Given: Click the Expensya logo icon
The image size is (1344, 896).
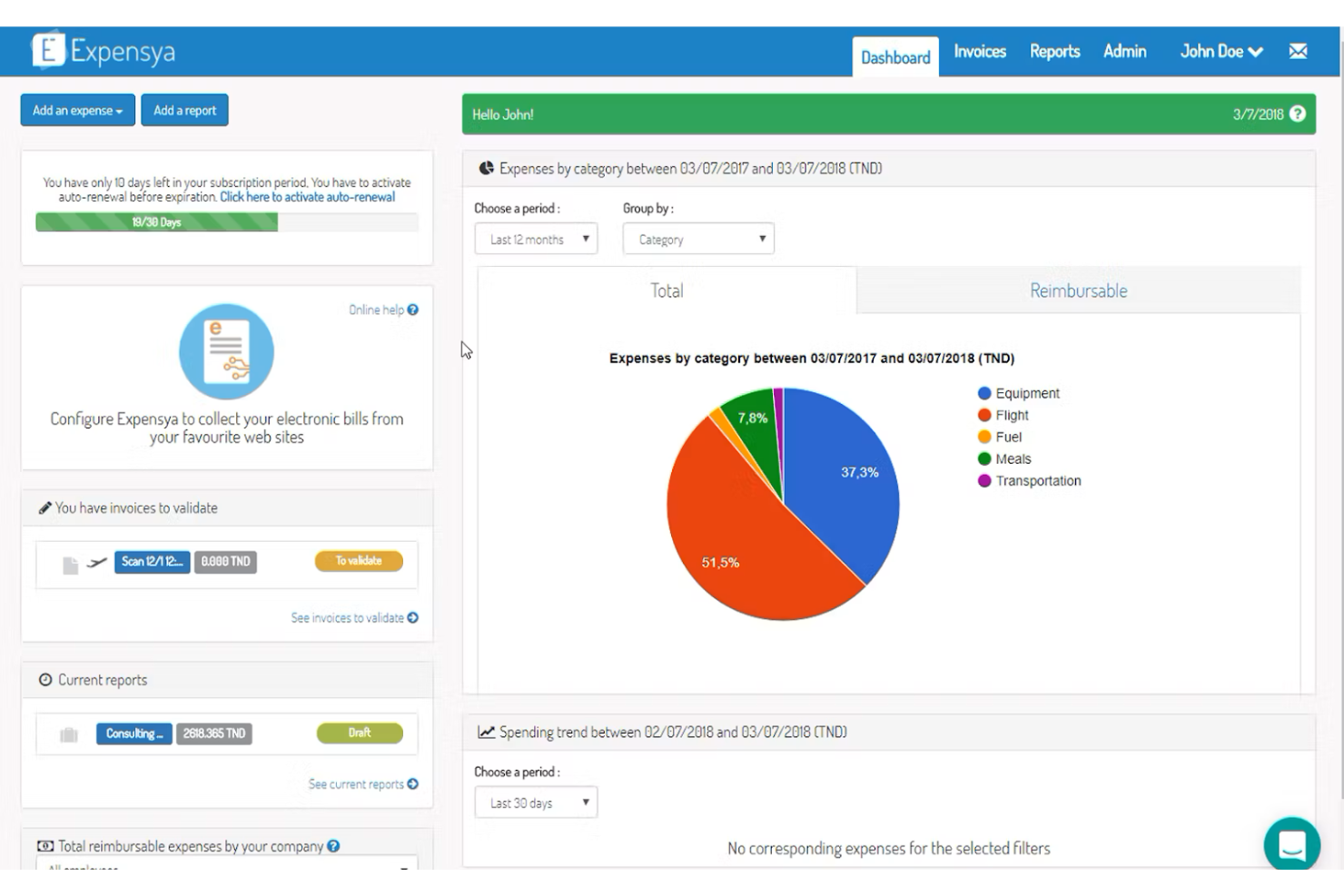Looking at the screenshot, I should tap(49, 50).
